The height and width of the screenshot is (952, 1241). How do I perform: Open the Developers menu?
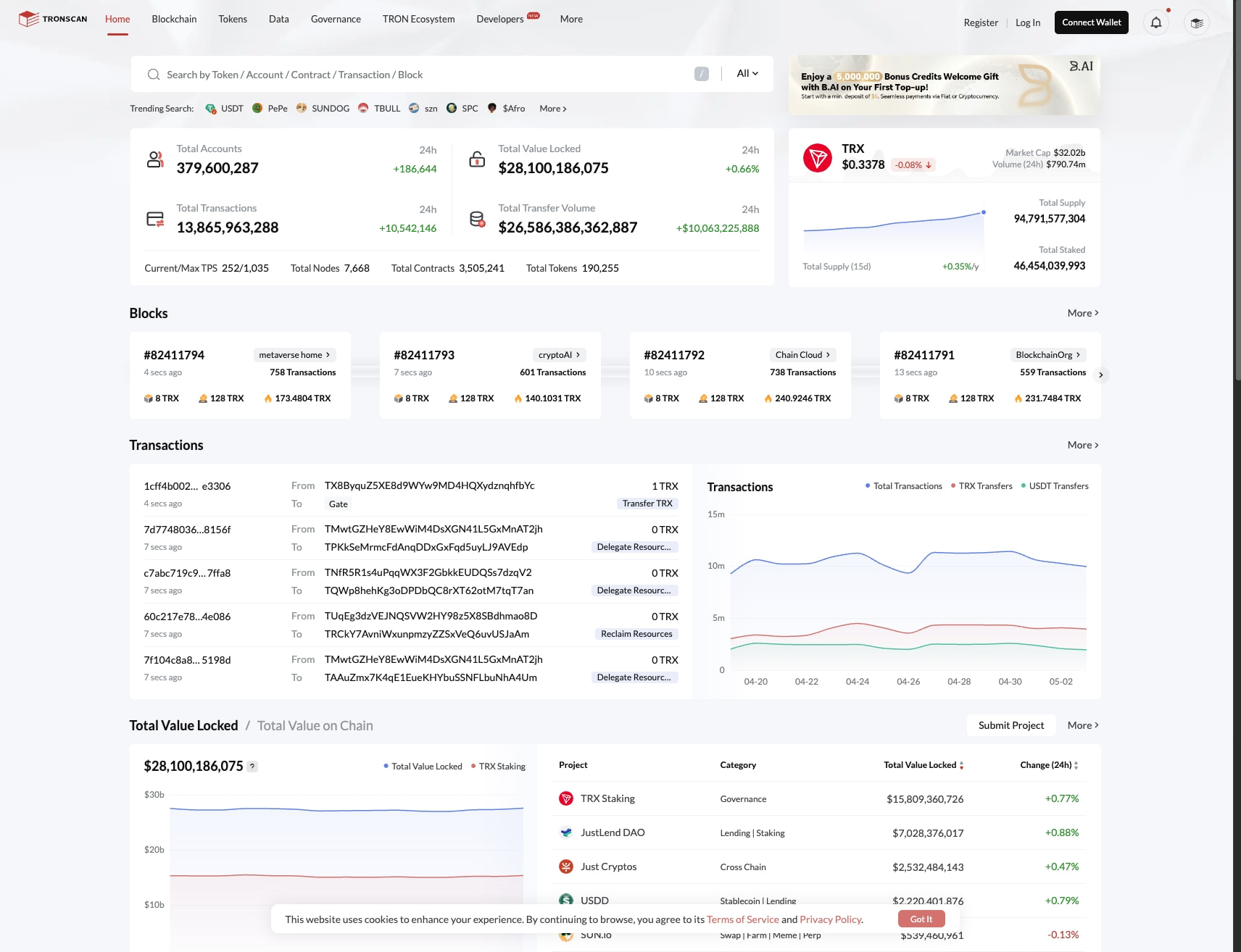coord(500,19)
